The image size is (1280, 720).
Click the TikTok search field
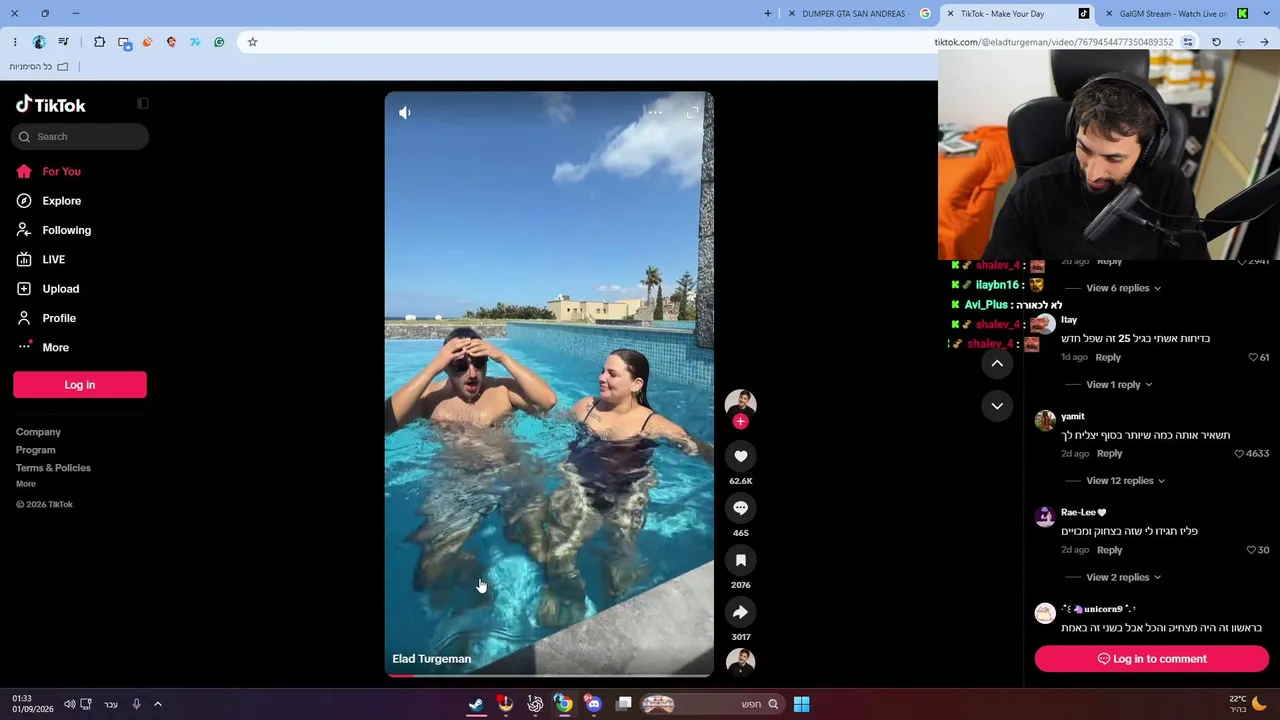pyautogui.click(x=80, y=137)
